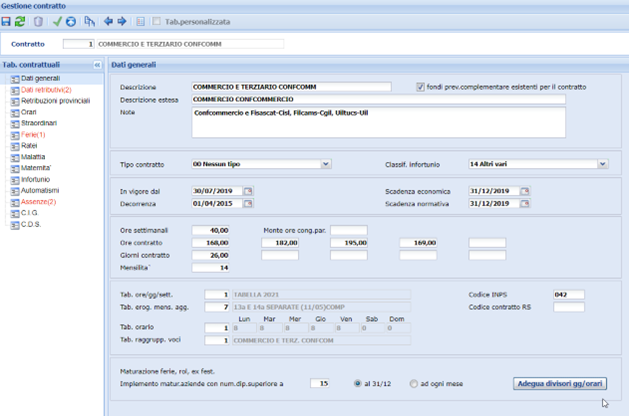Click the Save disk icon in toolbar
The image size is (629, 417).
tap(6, 22)
